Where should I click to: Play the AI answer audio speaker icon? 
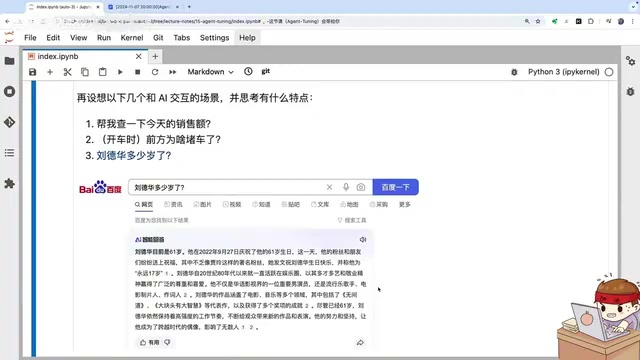tap(363, 240)
